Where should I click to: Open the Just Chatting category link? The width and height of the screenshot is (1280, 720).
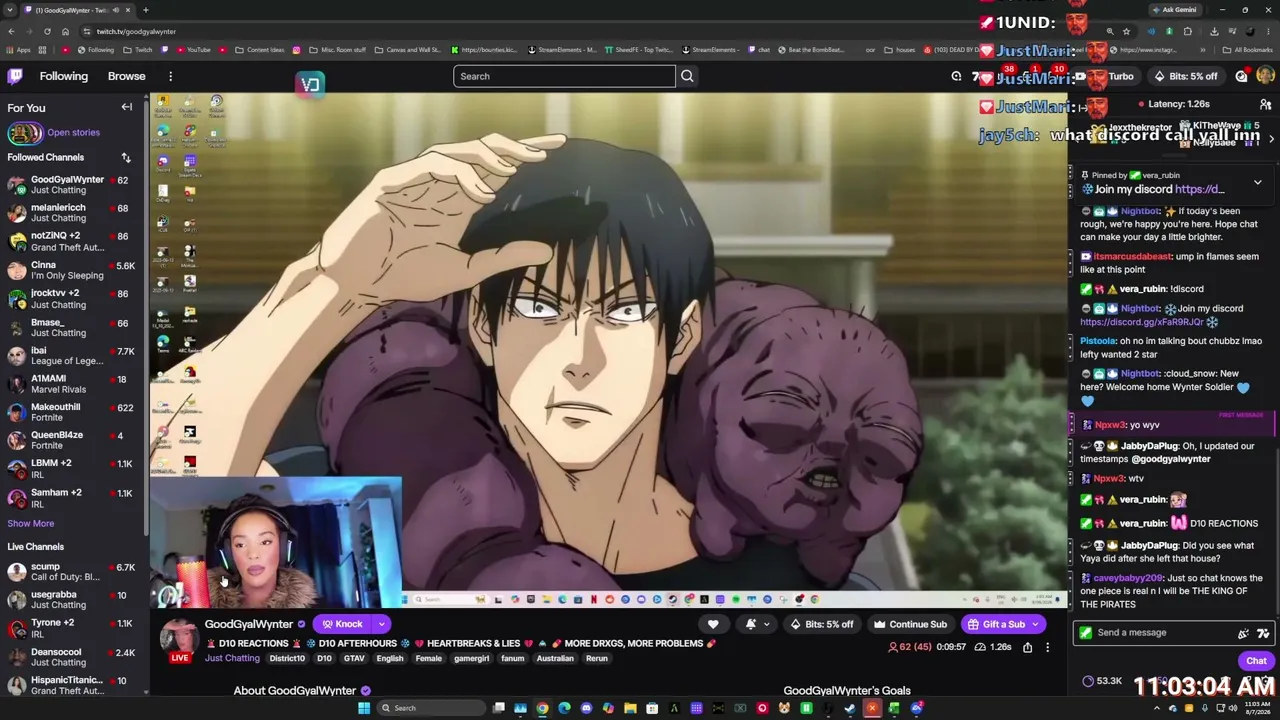232,658
